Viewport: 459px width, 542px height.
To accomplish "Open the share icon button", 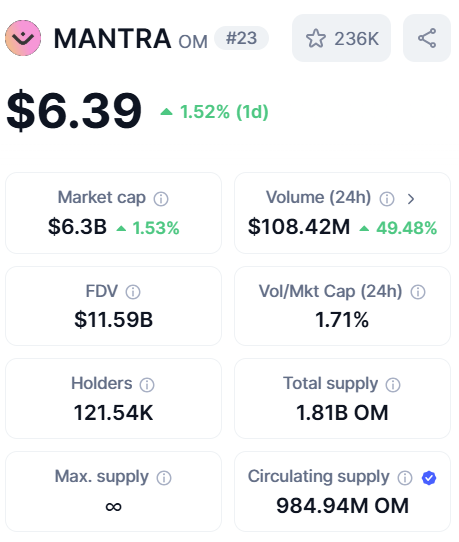I will pos(427,38).
